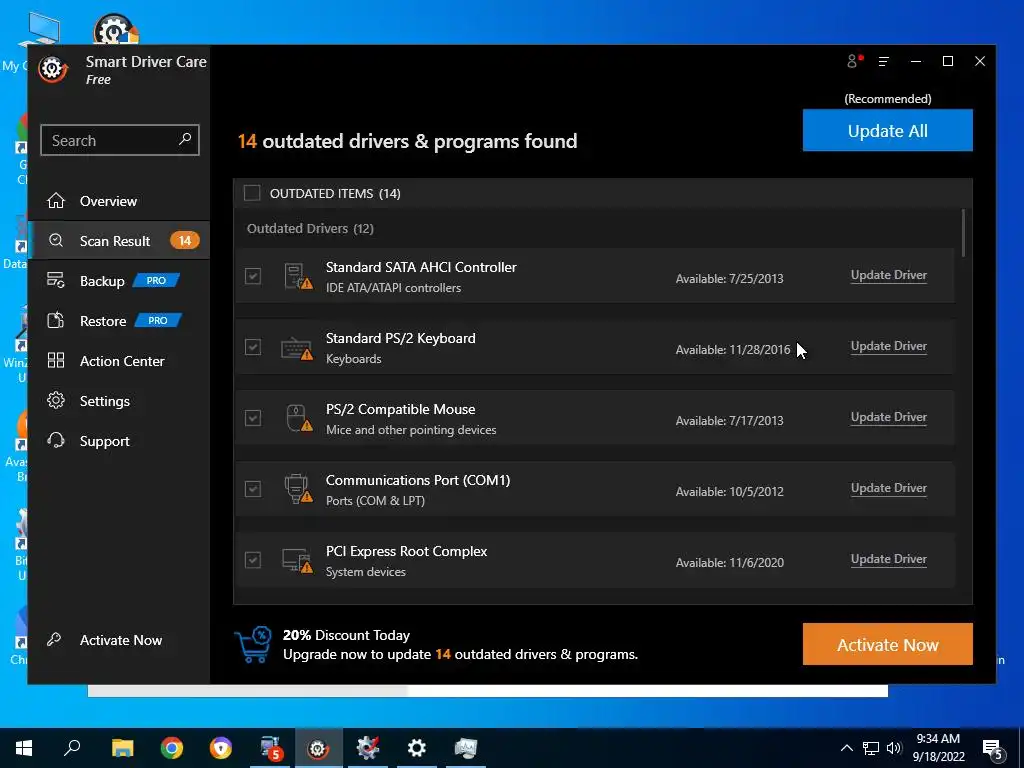Viewport: 1024px width, 768px height.
Task: Click Update Driver for PS/2 Compatible Mouse
Action: point(888,417)
